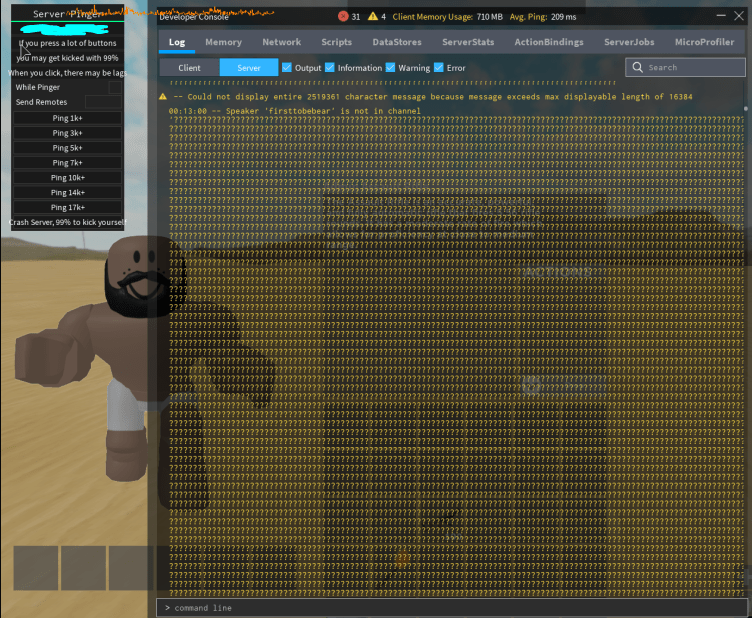Minimize the Developer Console
This screenshot has width=752, height=618.
tap(721, 16)
